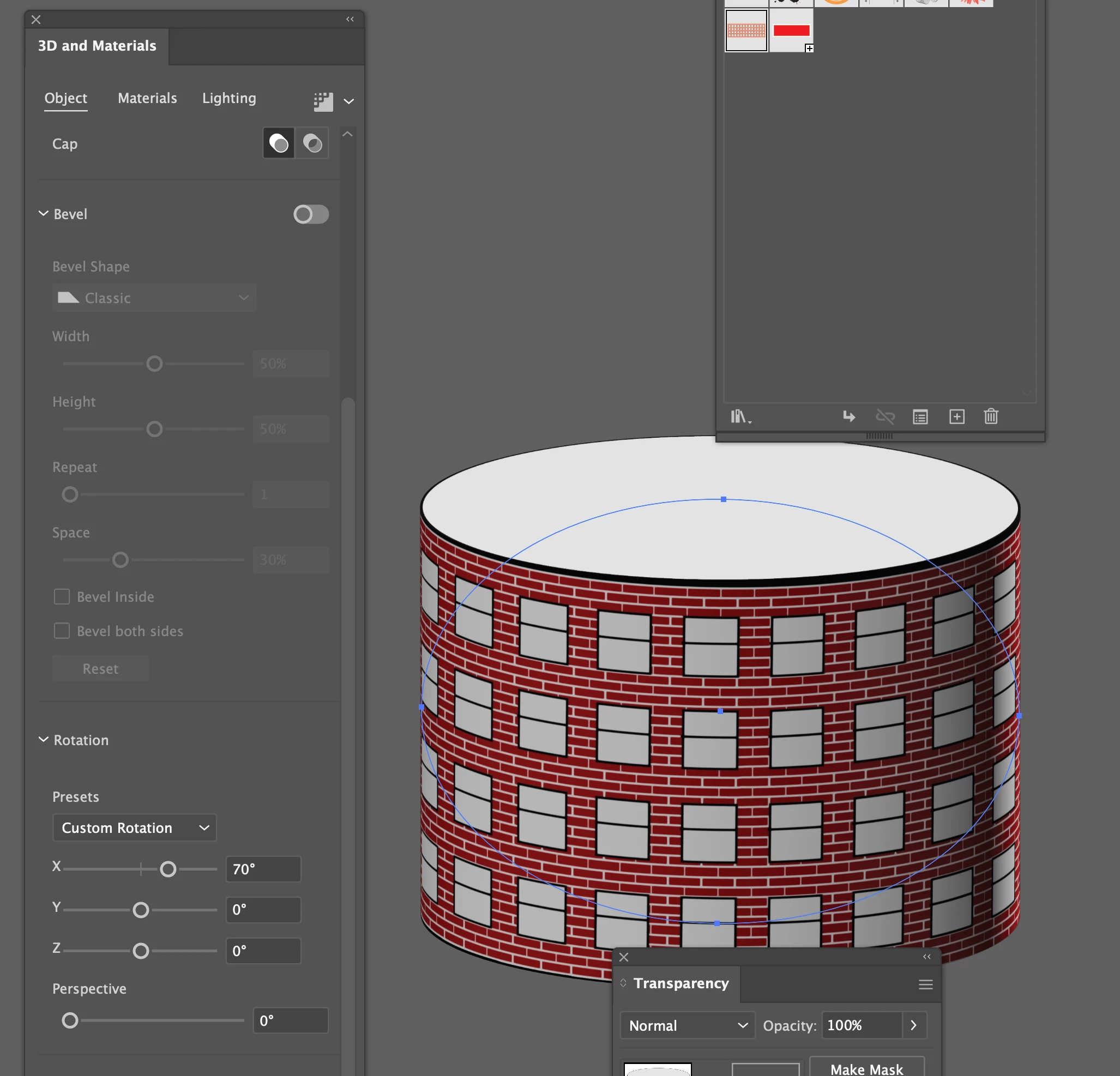This screenshot has height=1076, width=1120.
Task: Click the render settings icon
Action: tap(323, 102)
